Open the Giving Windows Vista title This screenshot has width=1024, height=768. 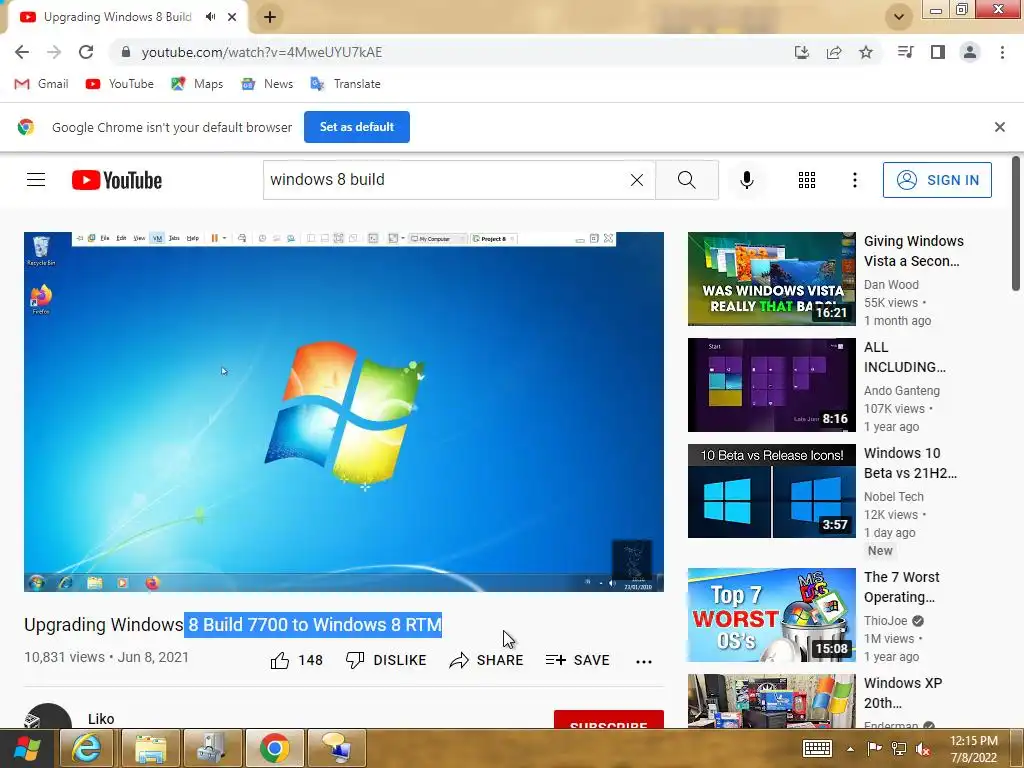tap(914, 251)
